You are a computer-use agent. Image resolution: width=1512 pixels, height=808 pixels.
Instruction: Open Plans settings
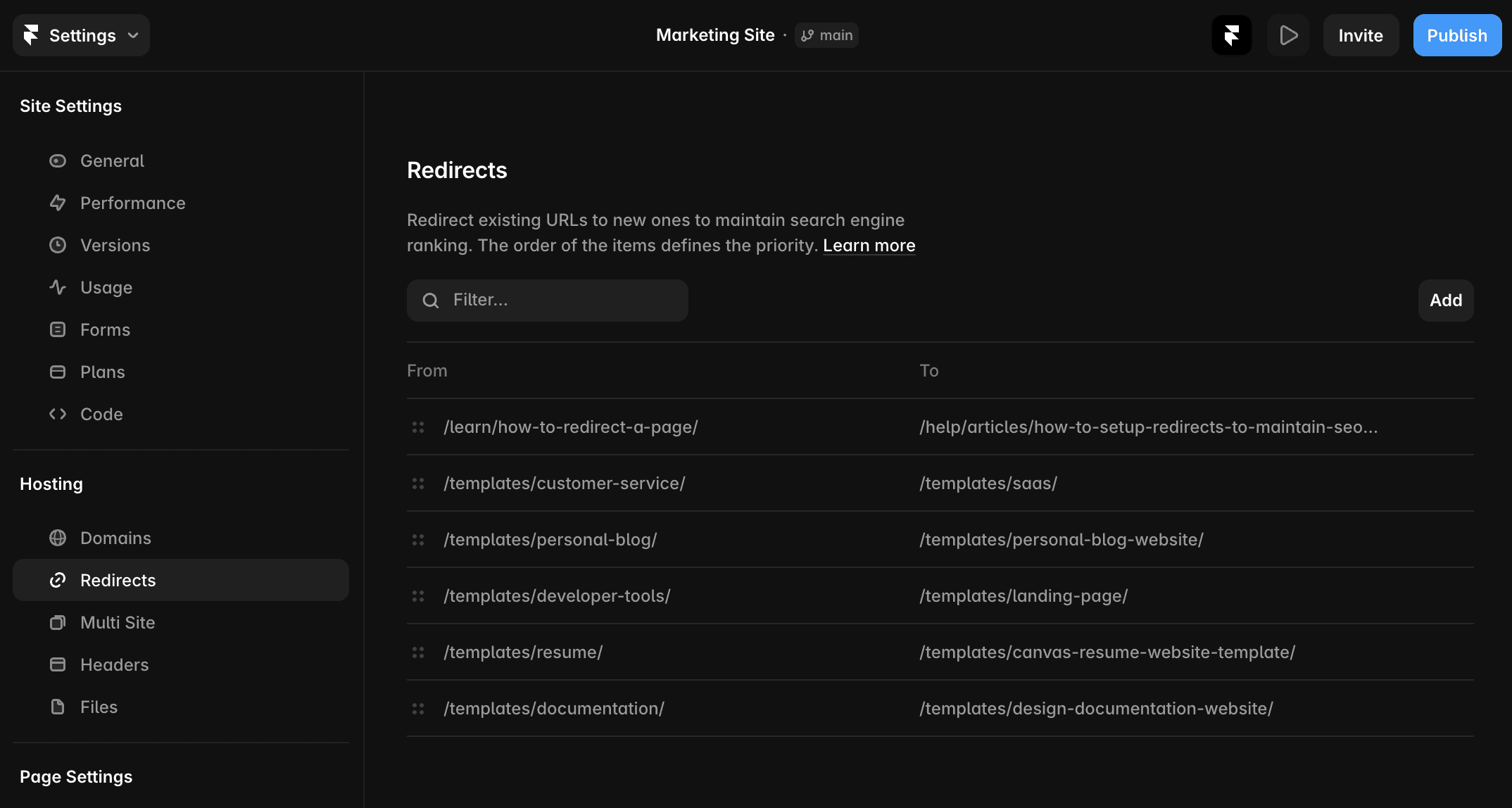point(181,372)
